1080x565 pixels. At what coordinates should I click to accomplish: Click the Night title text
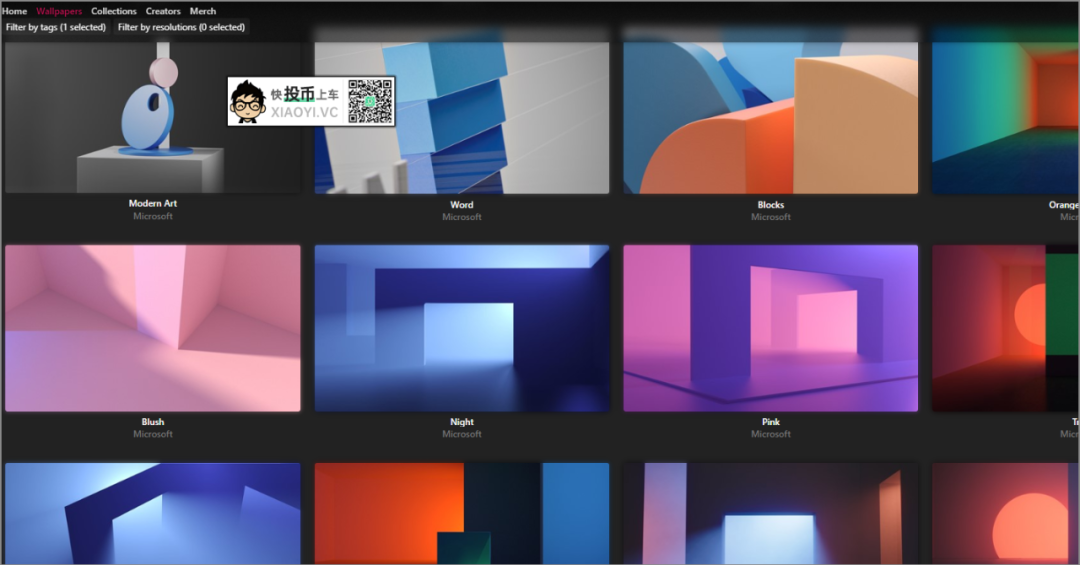pyautogui.click(x=461, y=422)
